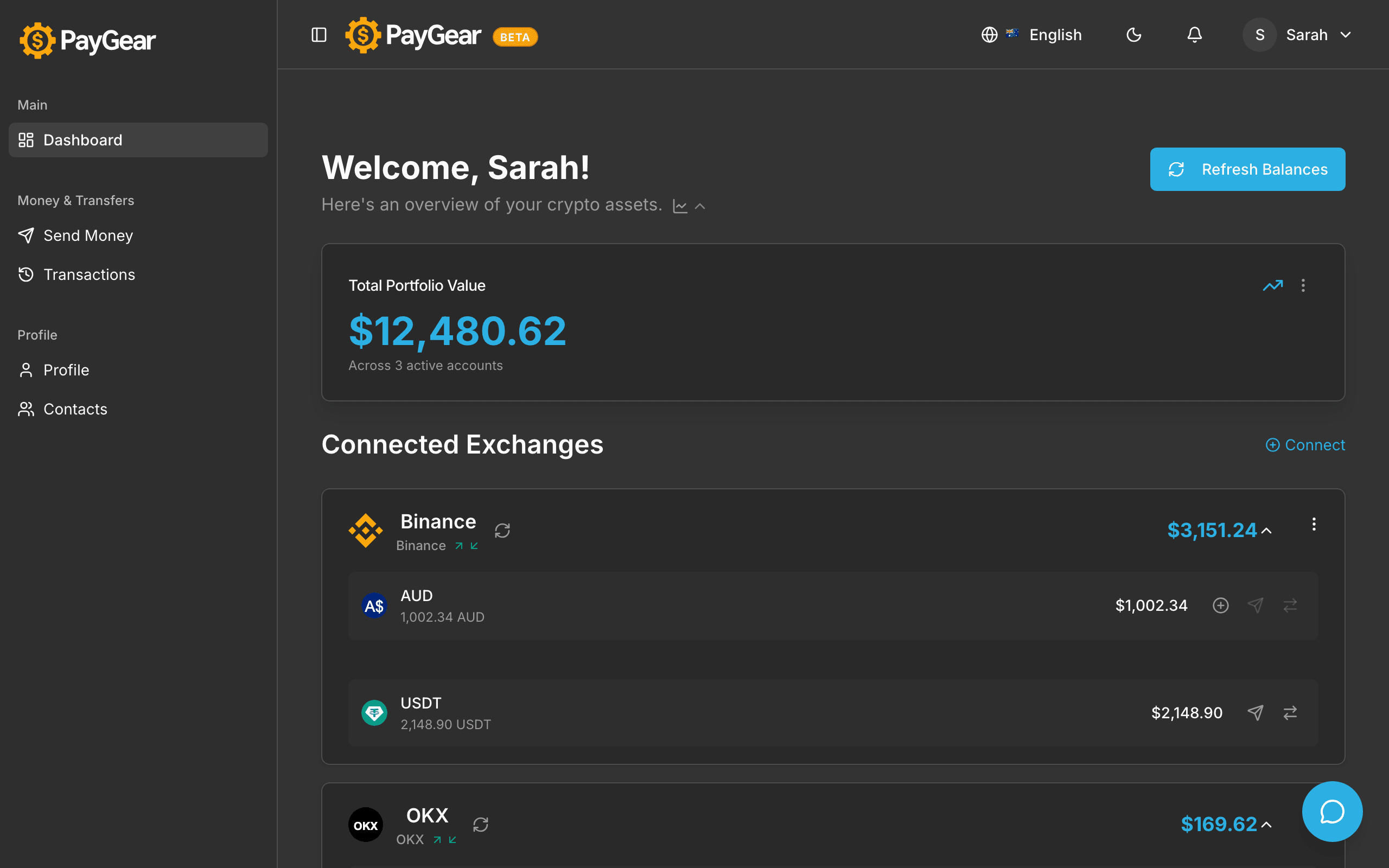
Task: Open English language selector
Action: [x=1031, y=35]
